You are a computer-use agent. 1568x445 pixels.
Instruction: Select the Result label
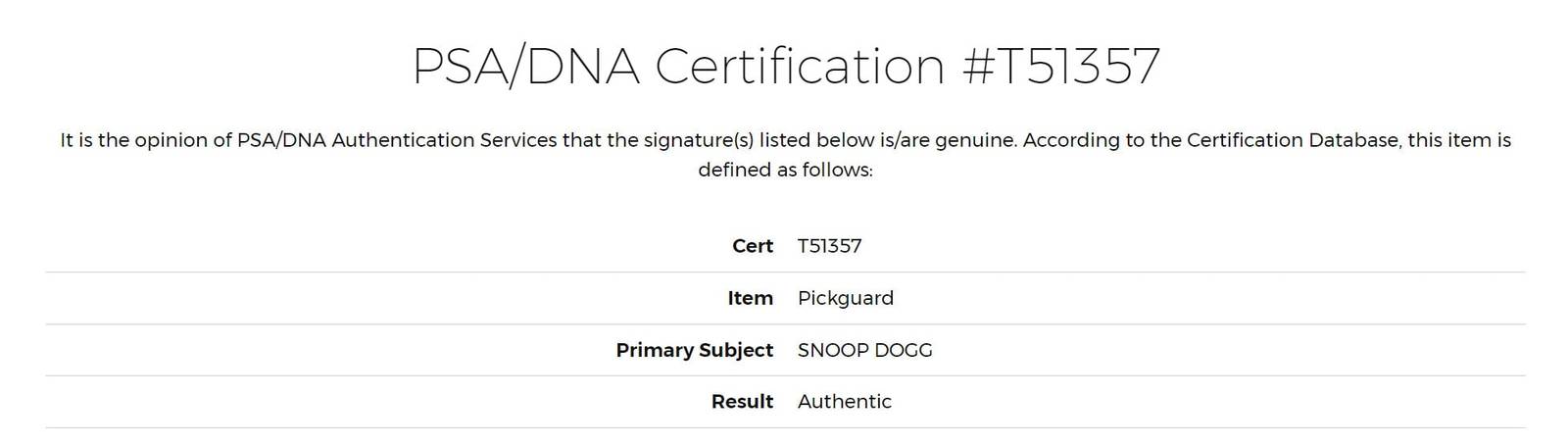(x=743, y=401)
